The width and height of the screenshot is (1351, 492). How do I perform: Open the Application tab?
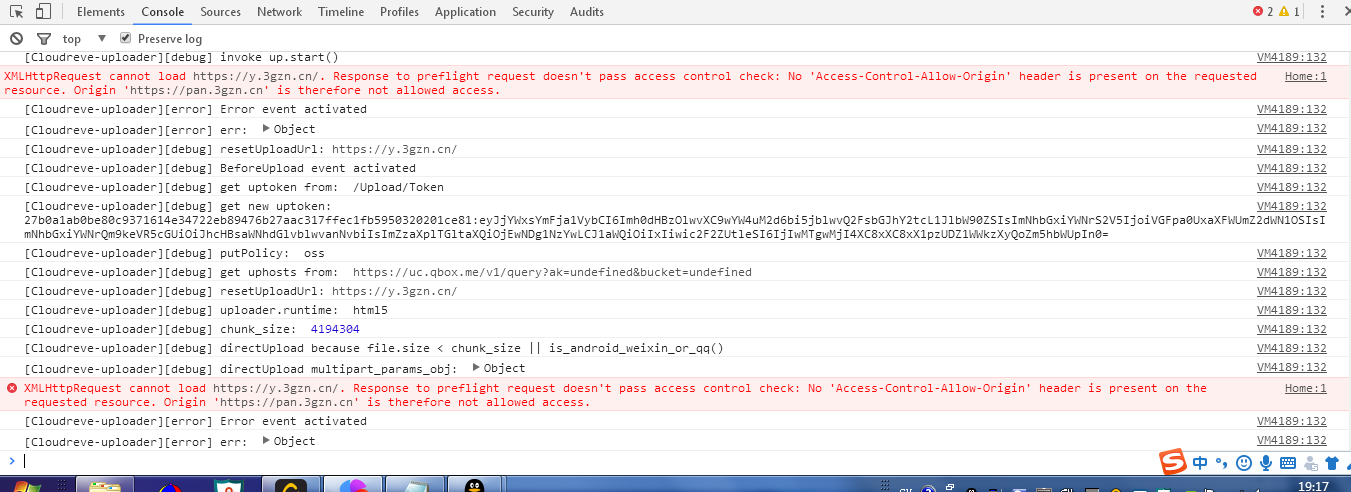465,12
